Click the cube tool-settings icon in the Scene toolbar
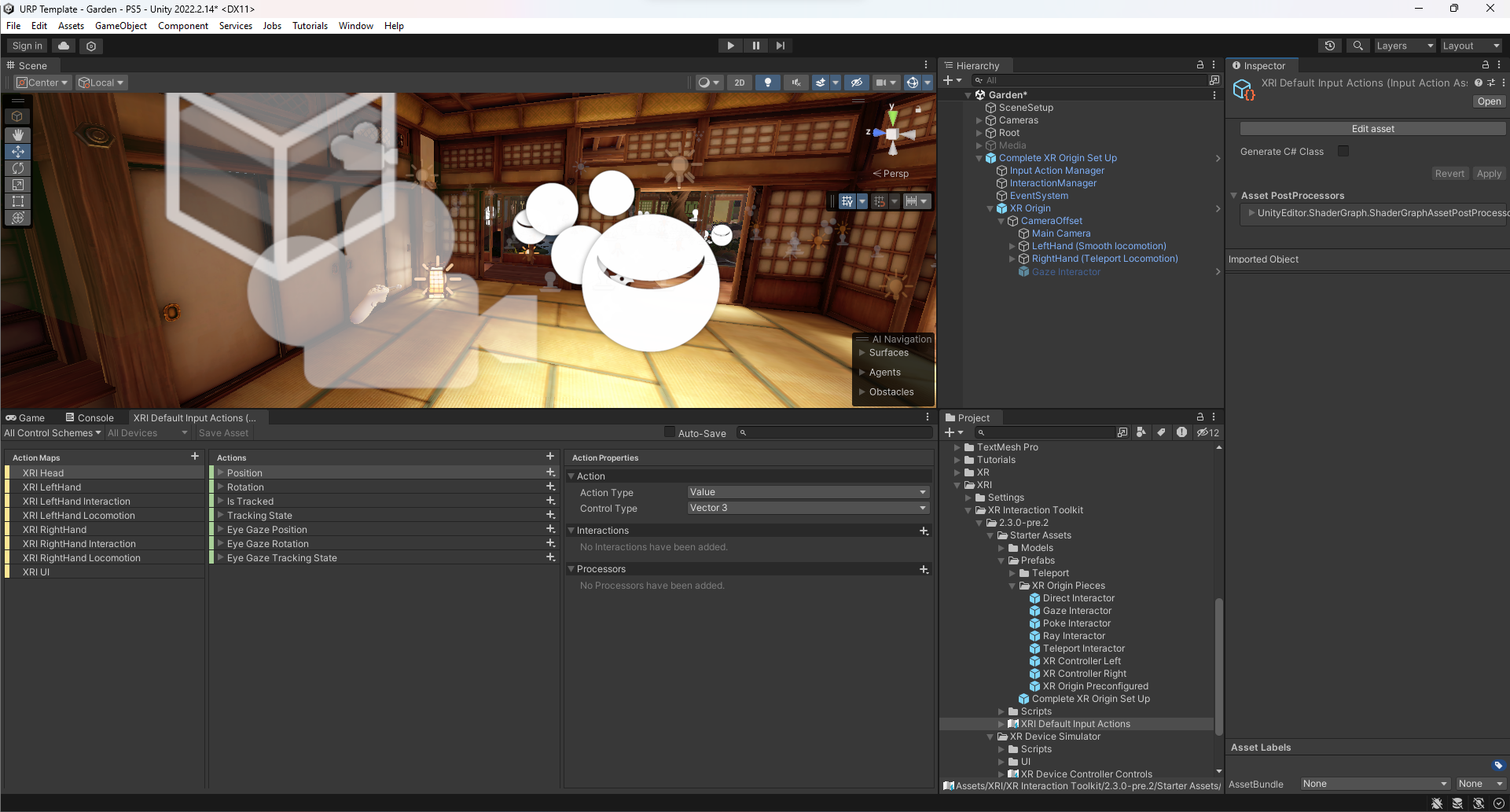The width and height of the screenshot is (1510, 812). click(x=18, y=116)
